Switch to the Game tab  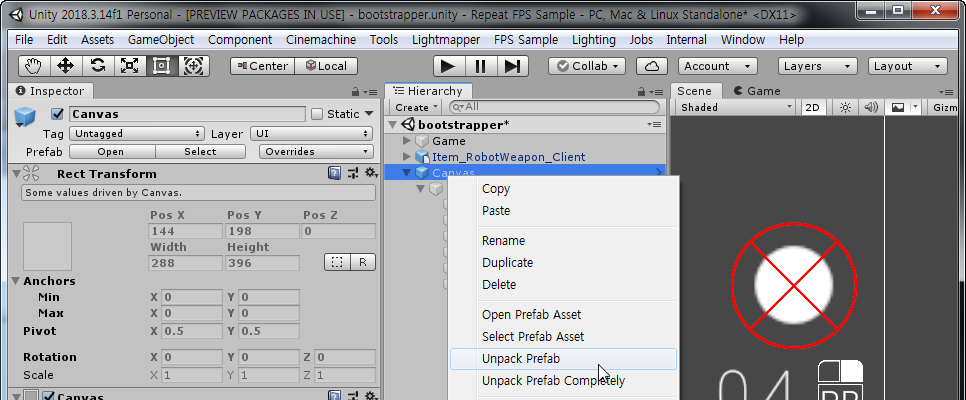(x=757, y=91)
